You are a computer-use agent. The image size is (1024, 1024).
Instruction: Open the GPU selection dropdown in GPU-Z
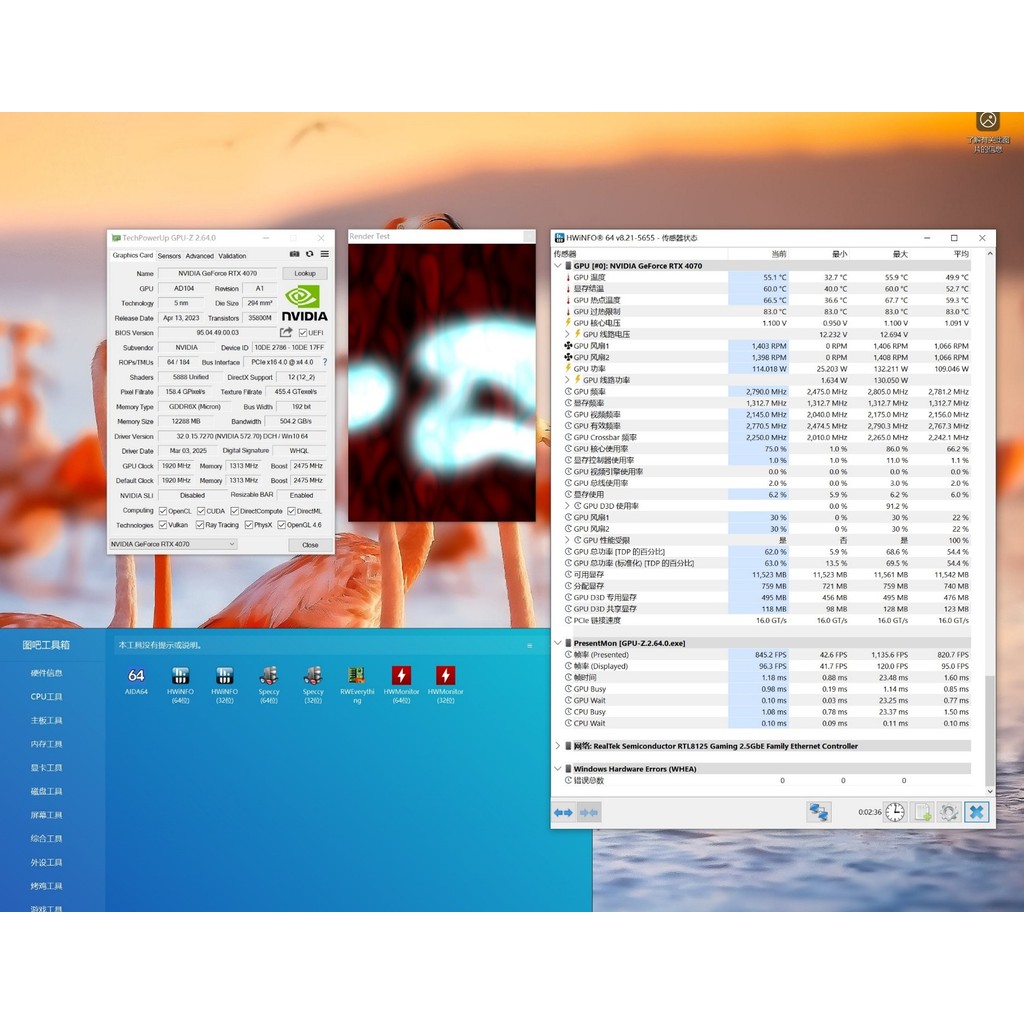tap(173, 544)
